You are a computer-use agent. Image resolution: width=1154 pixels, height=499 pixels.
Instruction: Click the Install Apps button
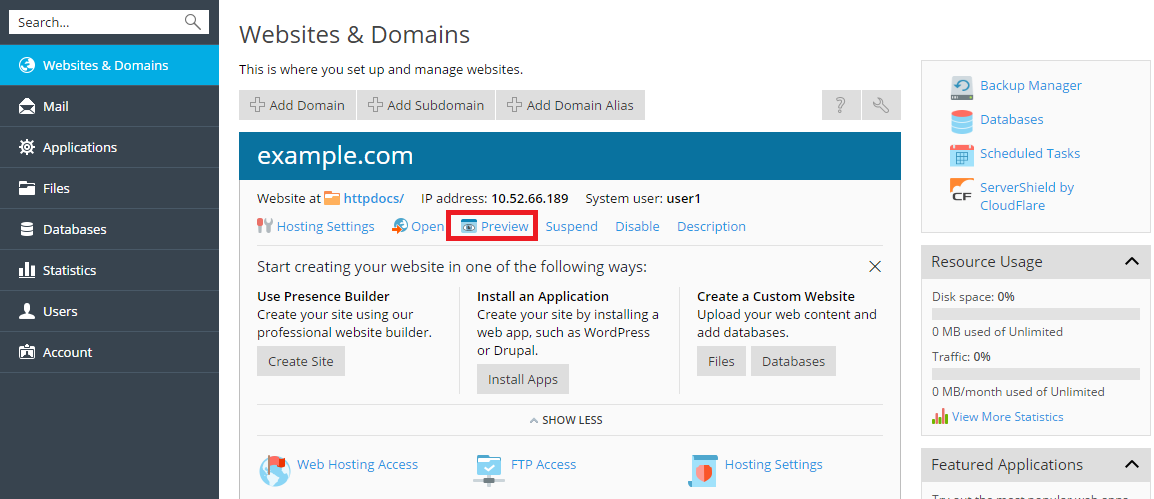click(x=522, y=380)
